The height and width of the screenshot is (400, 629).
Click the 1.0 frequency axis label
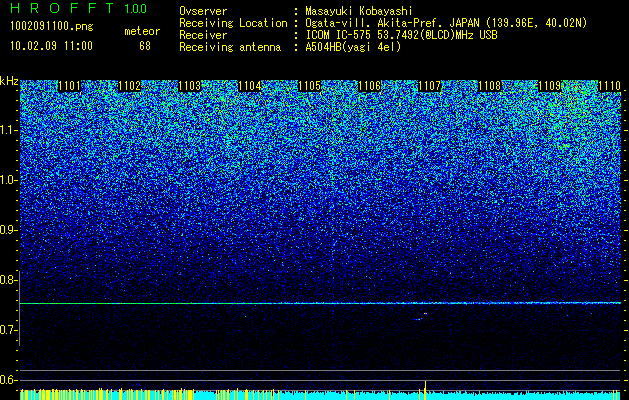(x=9, y=180)
